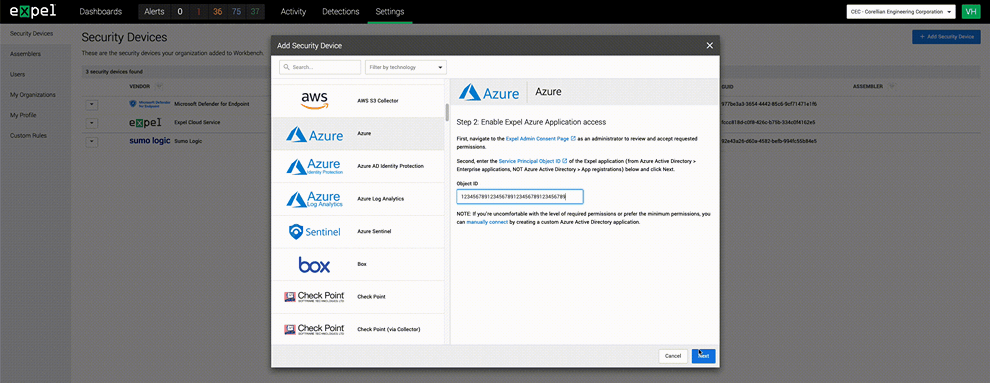The width and height of the screenshot is (990, 383).
Task: Click the Azure AD Identity Protection label
Action: [x=390, y=166]
